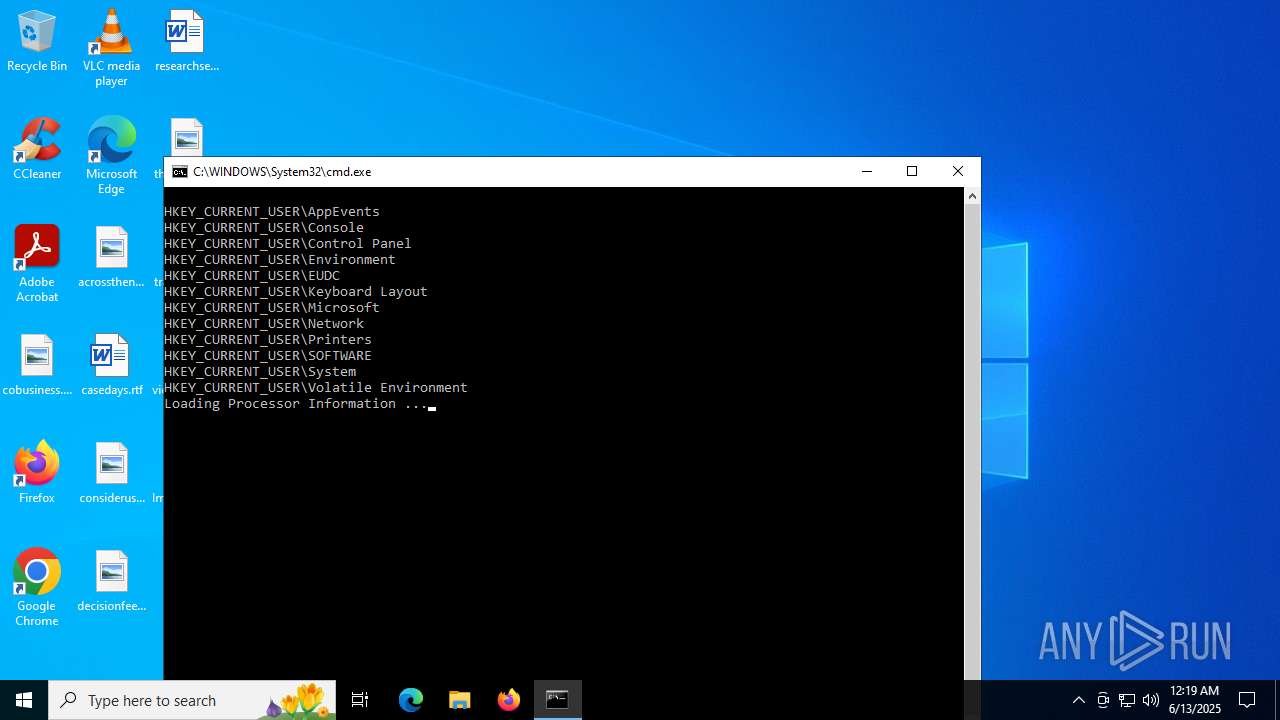This screenshot has height=720, width=1280.
Task: Click the taskbar clock showing 12:19 AM
Action: [x=1195, y=700]
